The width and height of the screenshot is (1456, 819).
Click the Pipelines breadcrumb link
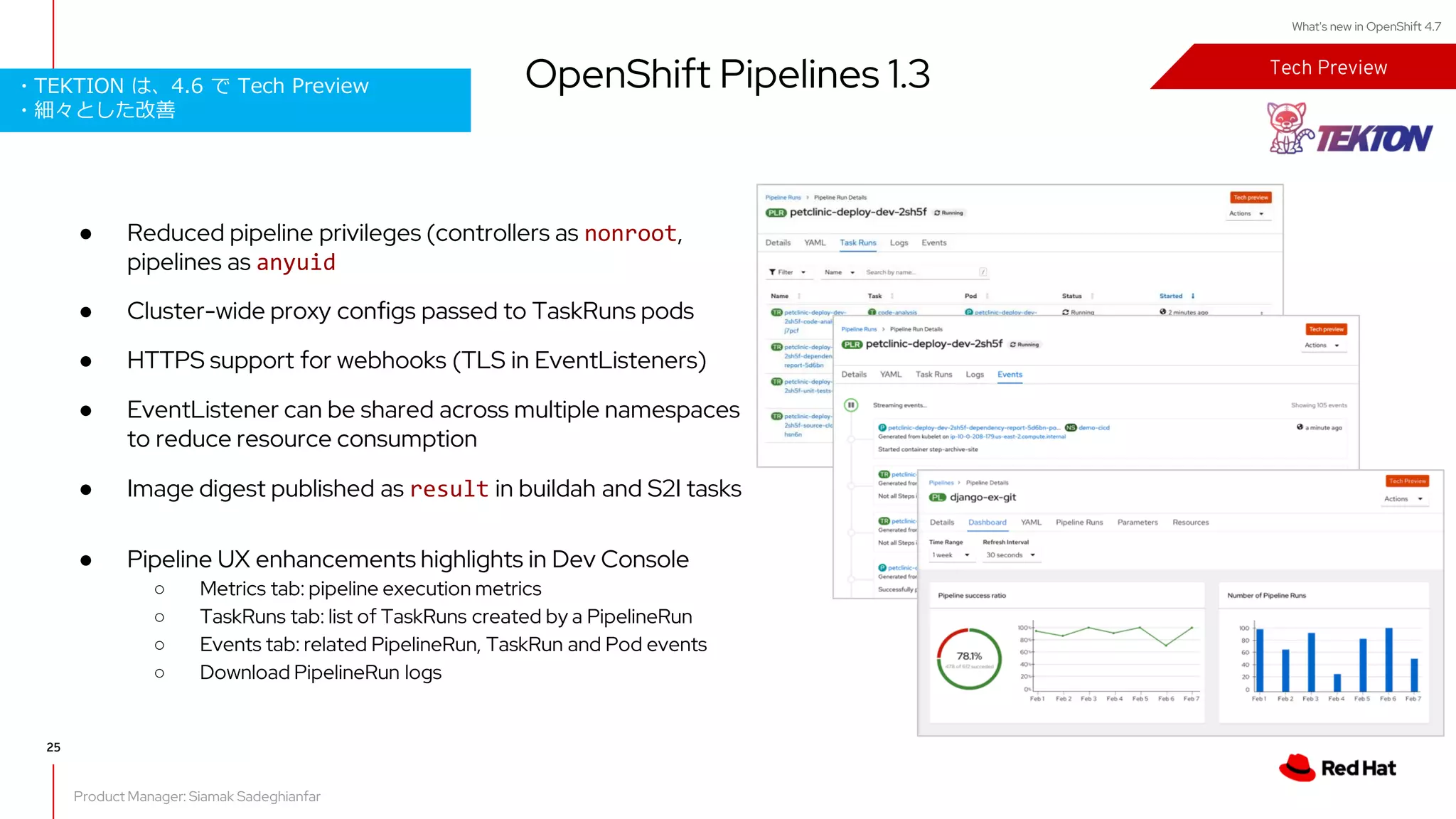coord(941,483)
